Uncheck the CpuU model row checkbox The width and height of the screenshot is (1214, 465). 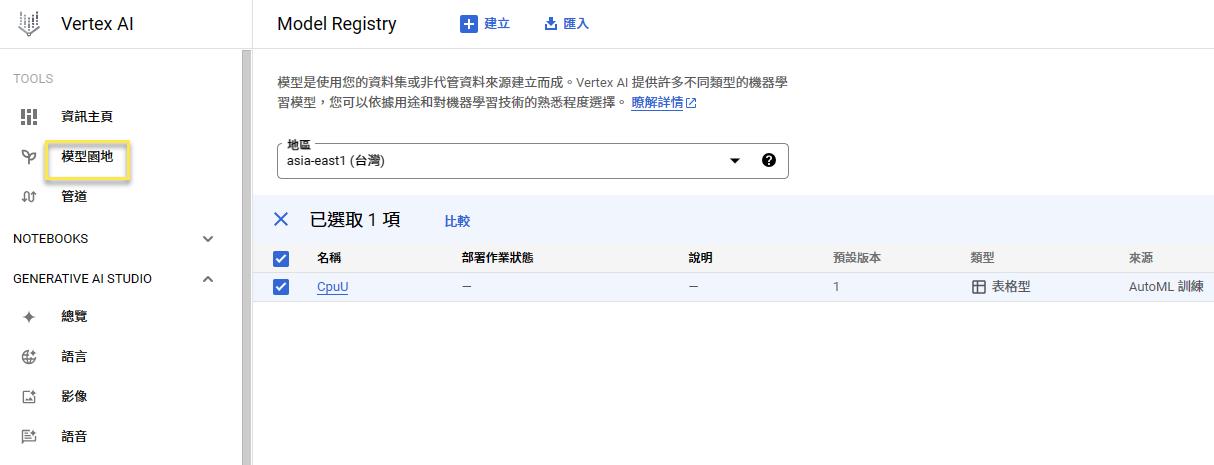(281, 287)
